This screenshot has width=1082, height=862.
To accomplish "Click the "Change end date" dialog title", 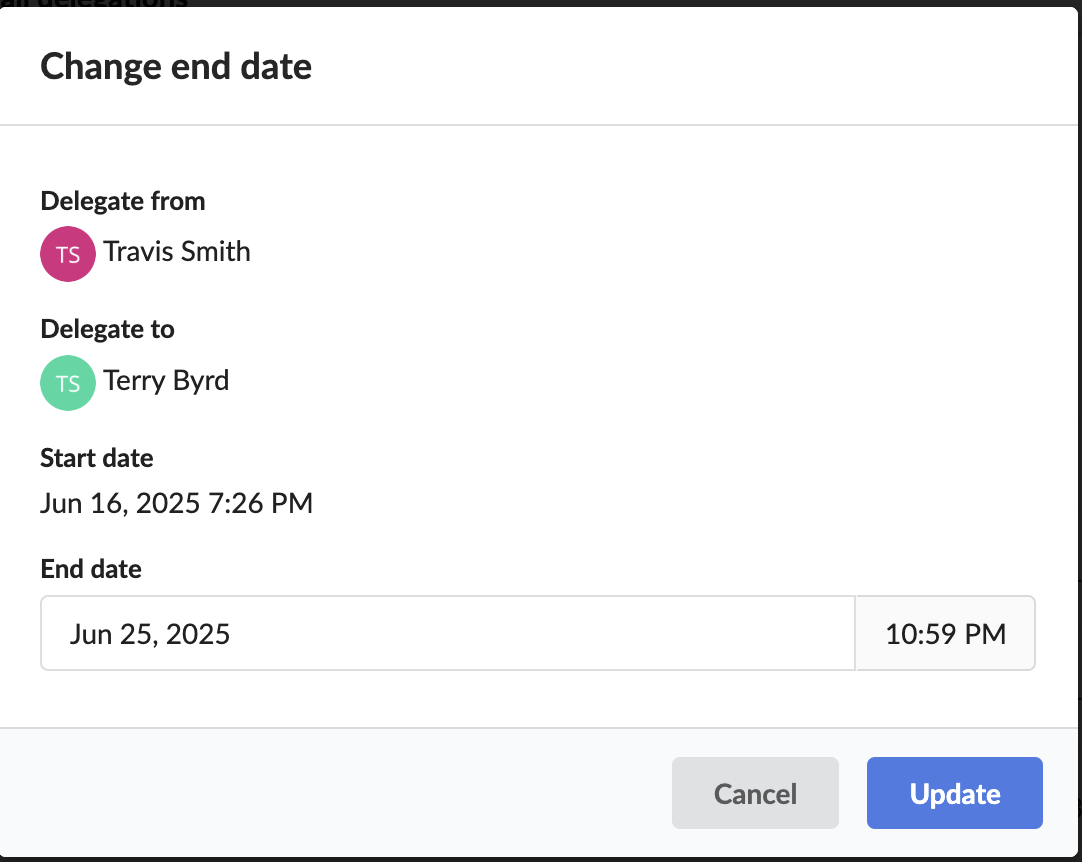I will [x=176, y=67].
